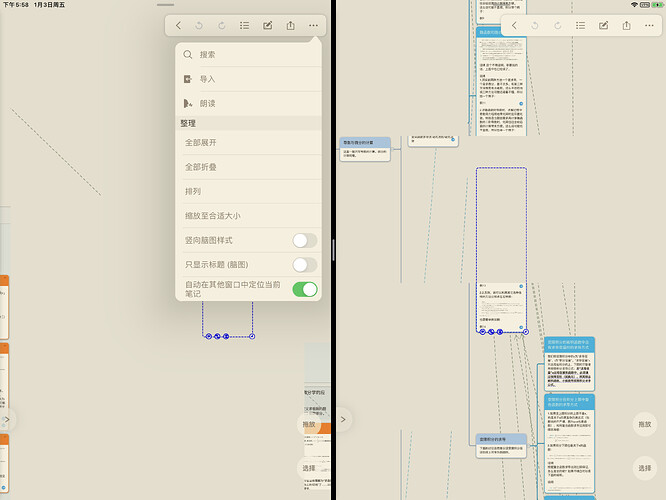Select first bright-blue titled card under selected note
The height and width of the screenshot is (500, 666).
pos(569,364)
